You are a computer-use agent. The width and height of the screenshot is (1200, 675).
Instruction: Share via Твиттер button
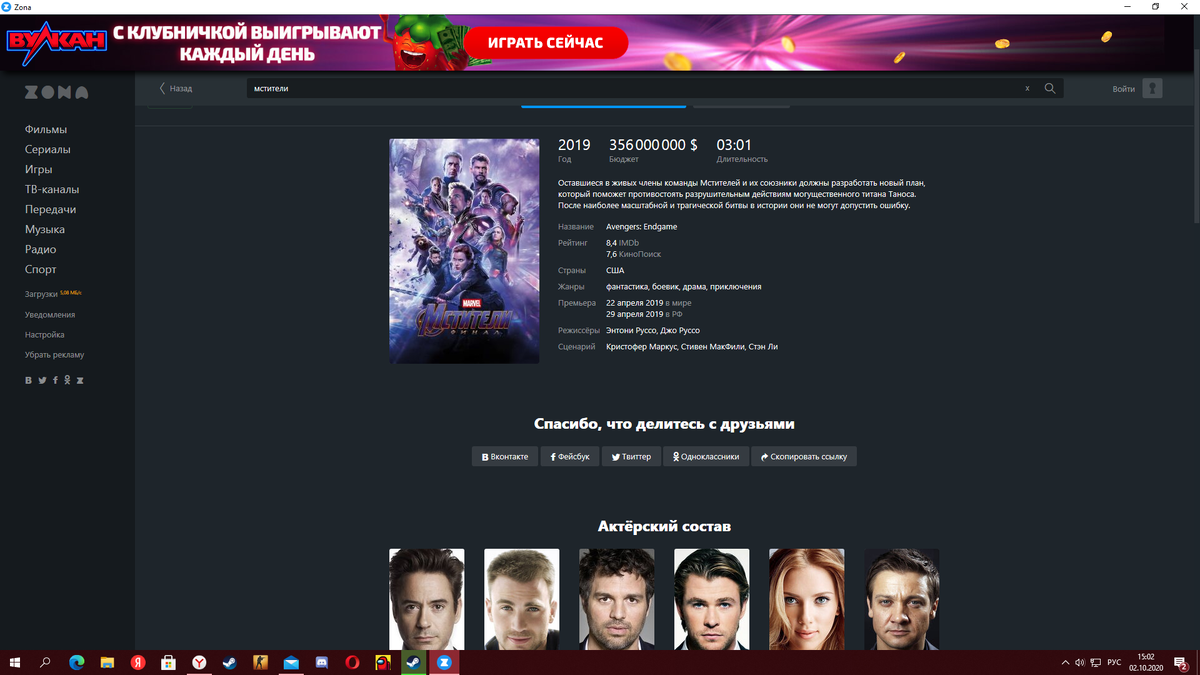(x=631, y=456)
